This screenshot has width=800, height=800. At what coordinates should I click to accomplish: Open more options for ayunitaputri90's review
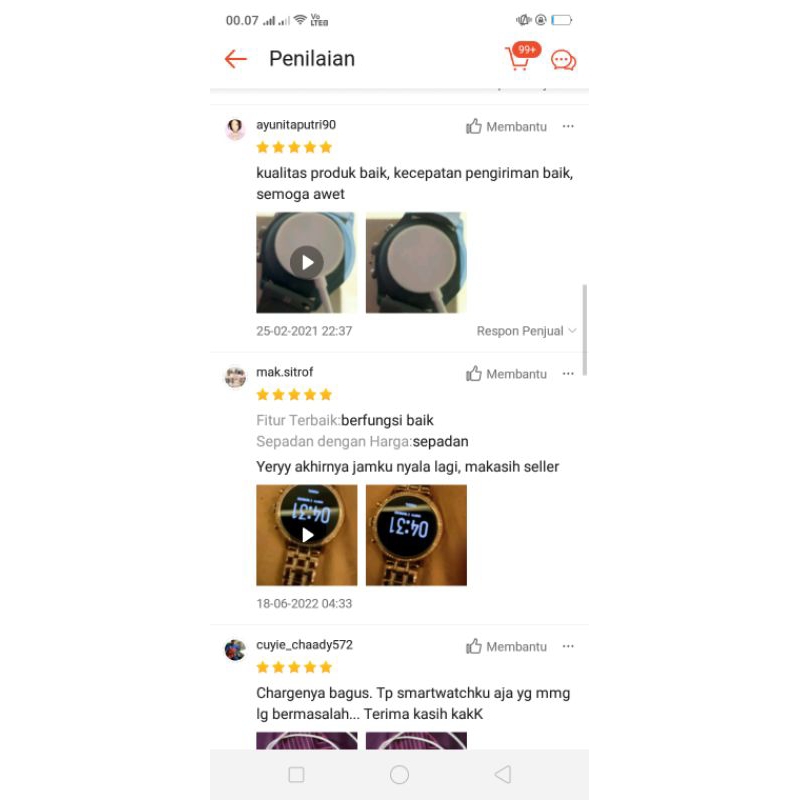[x=568, y=126]
